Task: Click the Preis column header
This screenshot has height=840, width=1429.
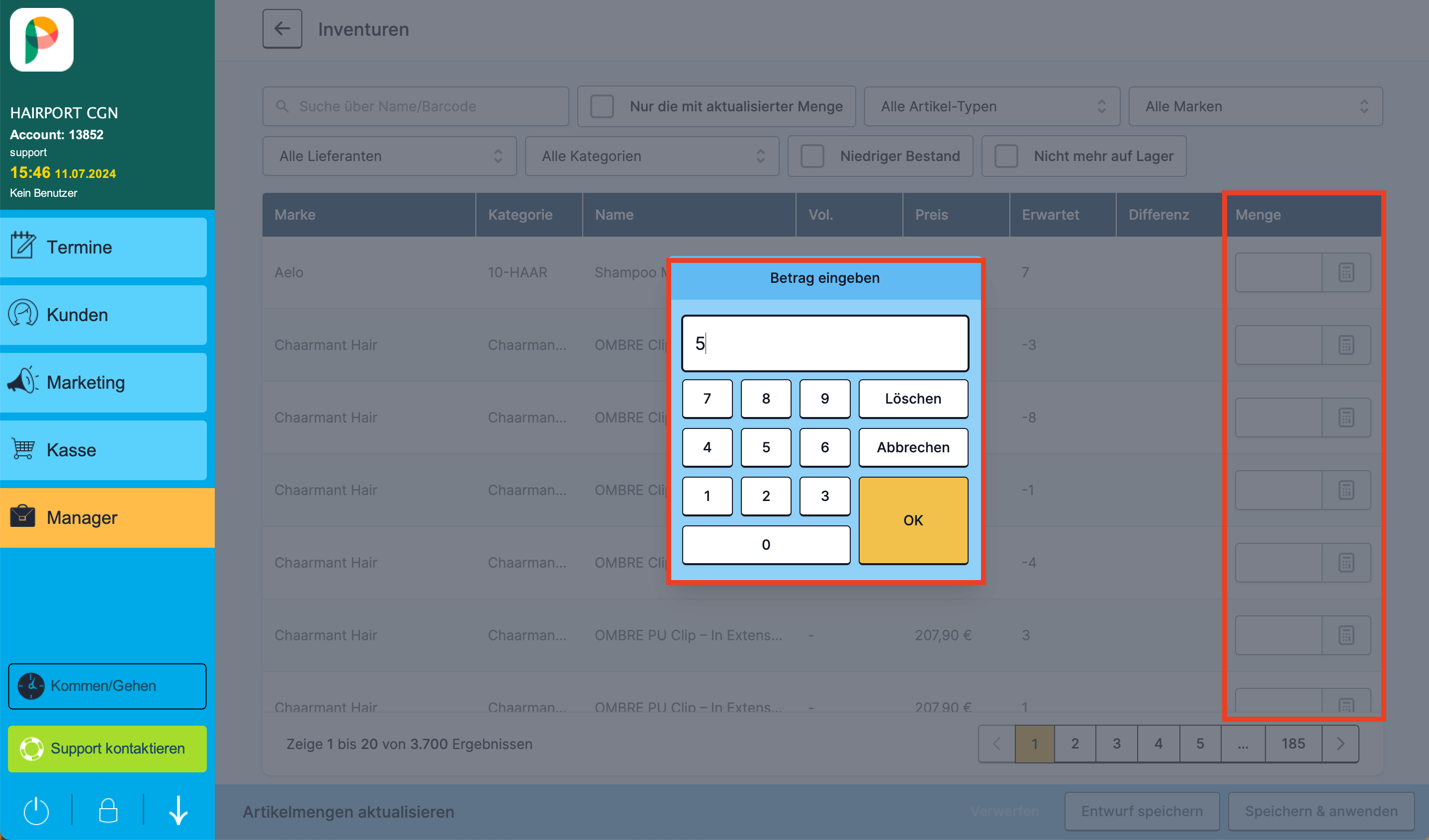Action: point(956,214)
